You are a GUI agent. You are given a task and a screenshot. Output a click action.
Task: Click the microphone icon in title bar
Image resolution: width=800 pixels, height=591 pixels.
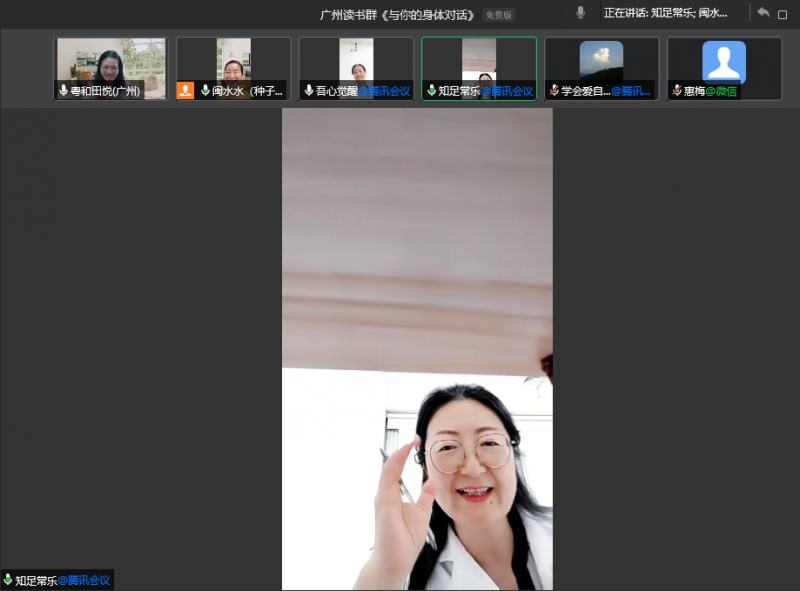tap(580, 13)
